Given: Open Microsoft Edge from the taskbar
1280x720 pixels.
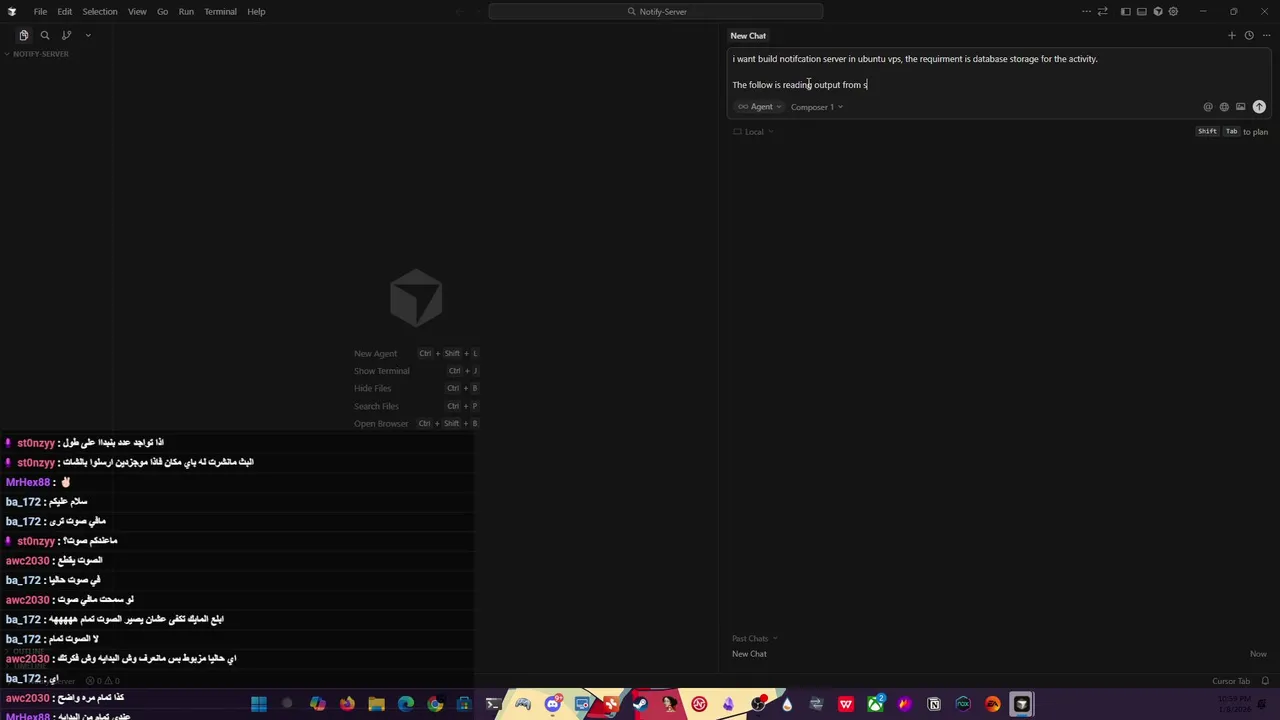Looking at the screenshot, I should point(406,704).
